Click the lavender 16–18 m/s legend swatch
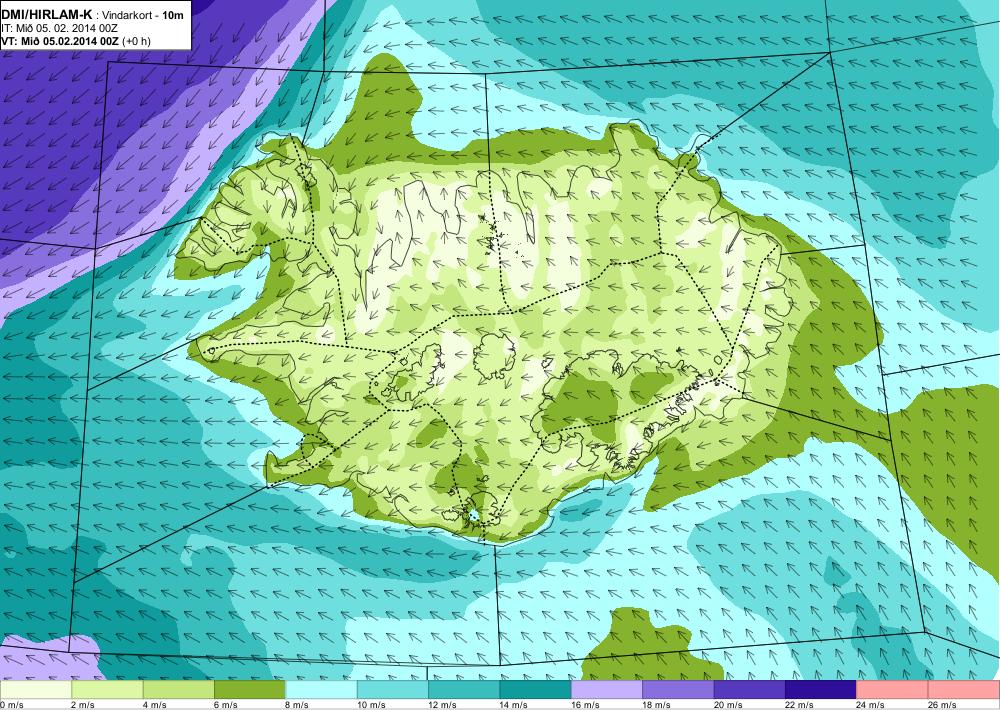 pos(607,690)
